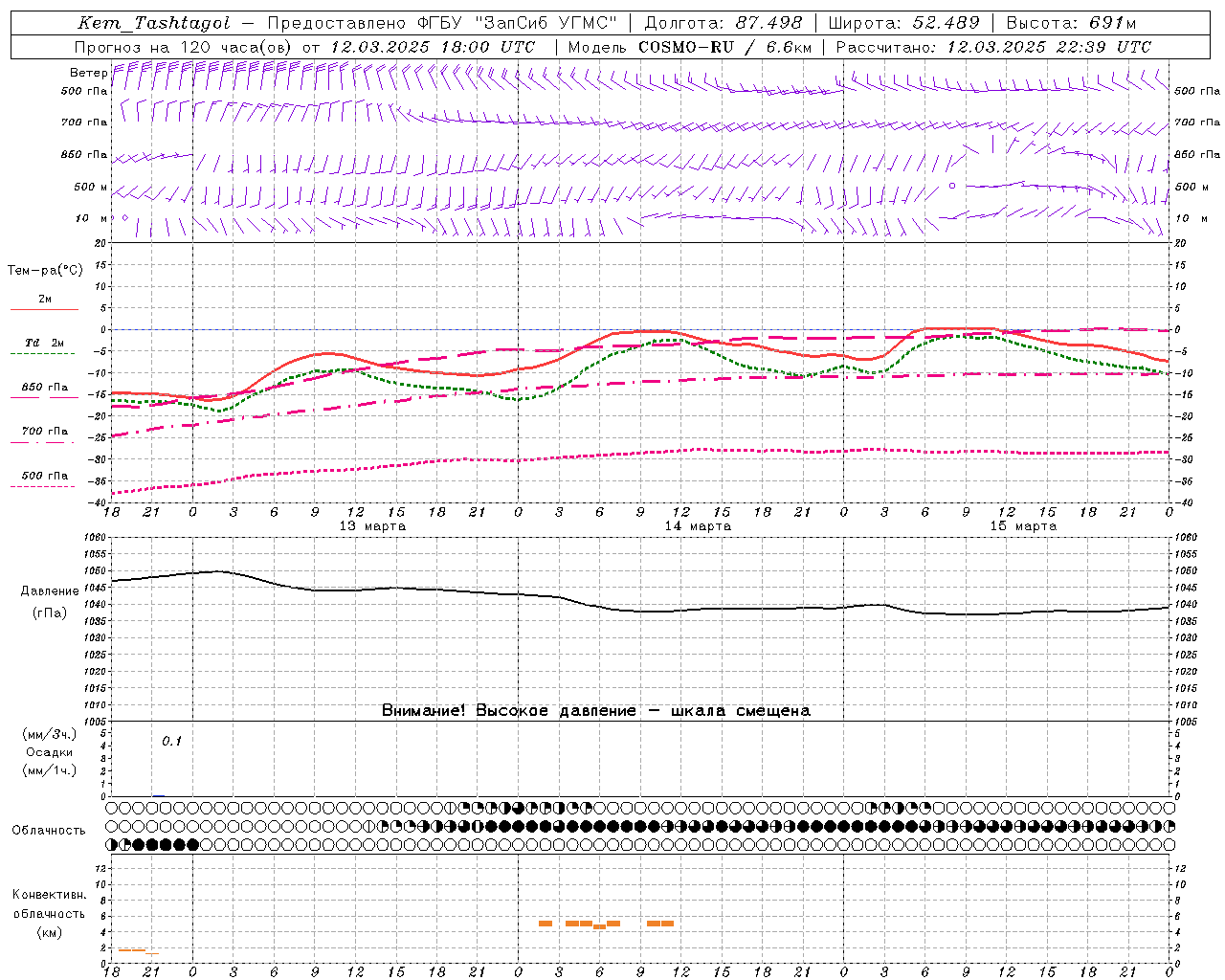The image size is (1225, 980).
Task: Click the 'Облачность' cloud cover label
Action: click(49, 831)
